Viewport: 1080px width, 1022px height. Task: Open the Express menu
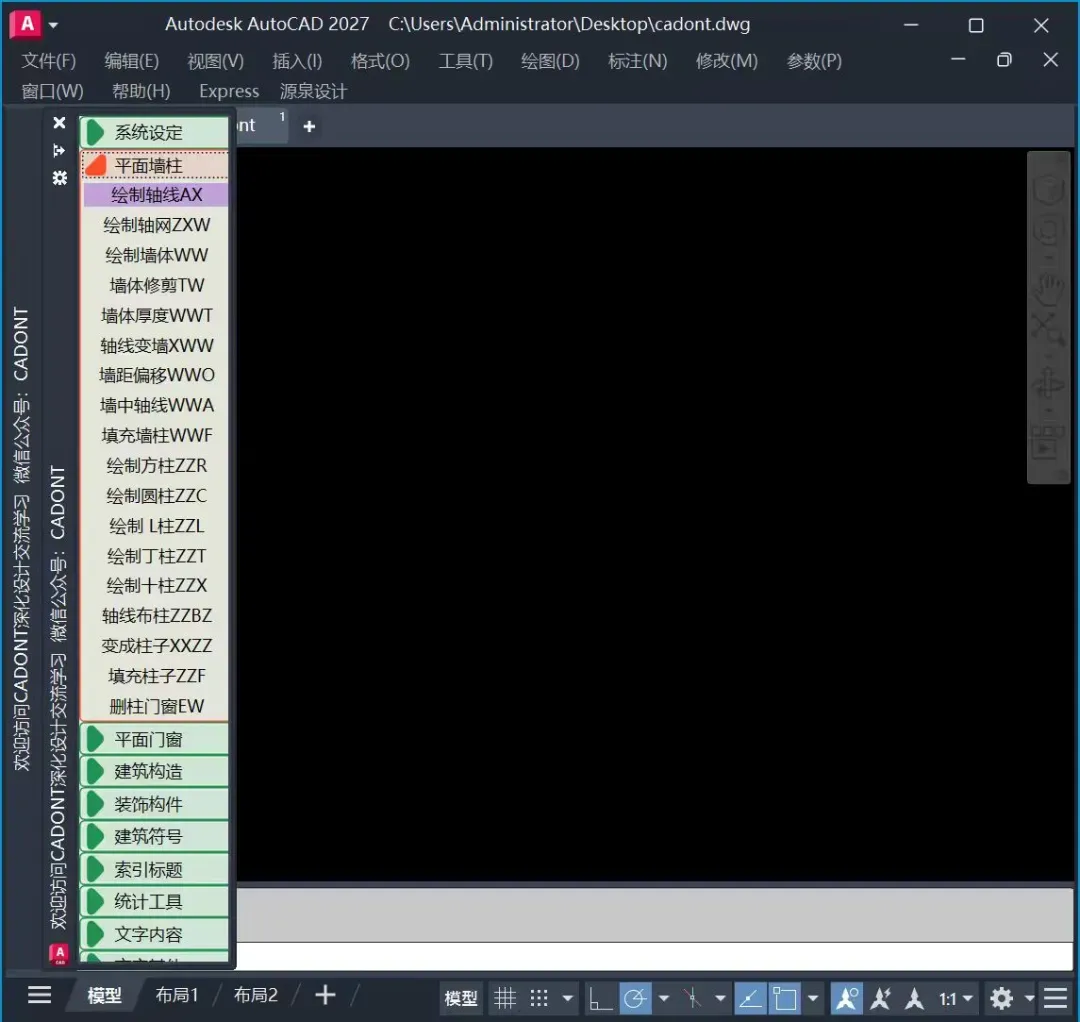pyautogui.click(x=229, y=91)
